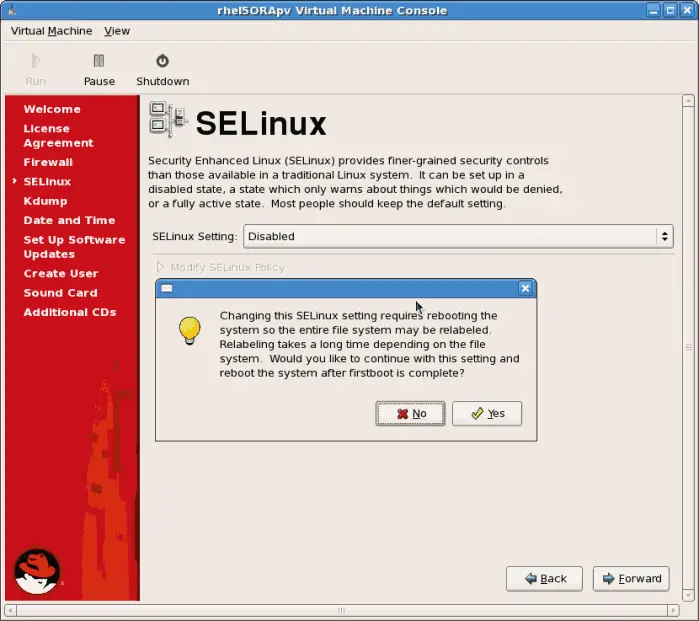Image resolution: width=699 pixels, height=621 pixels.
Task: Click the Red Hat logo
Action: pyautogui.click(x=37, y=571)
